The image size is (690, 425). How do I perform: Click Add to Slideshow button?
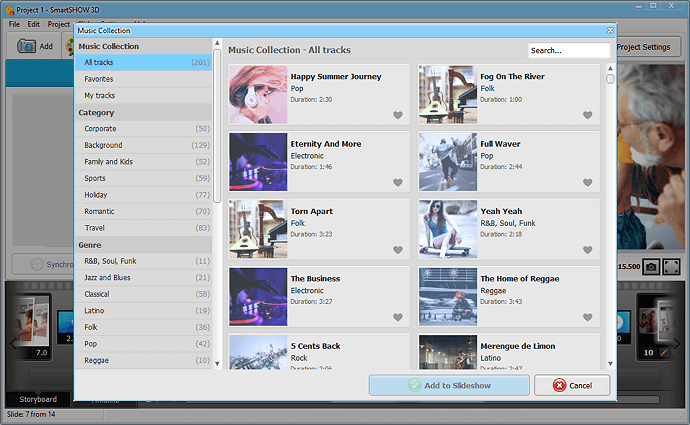(448, 385)
